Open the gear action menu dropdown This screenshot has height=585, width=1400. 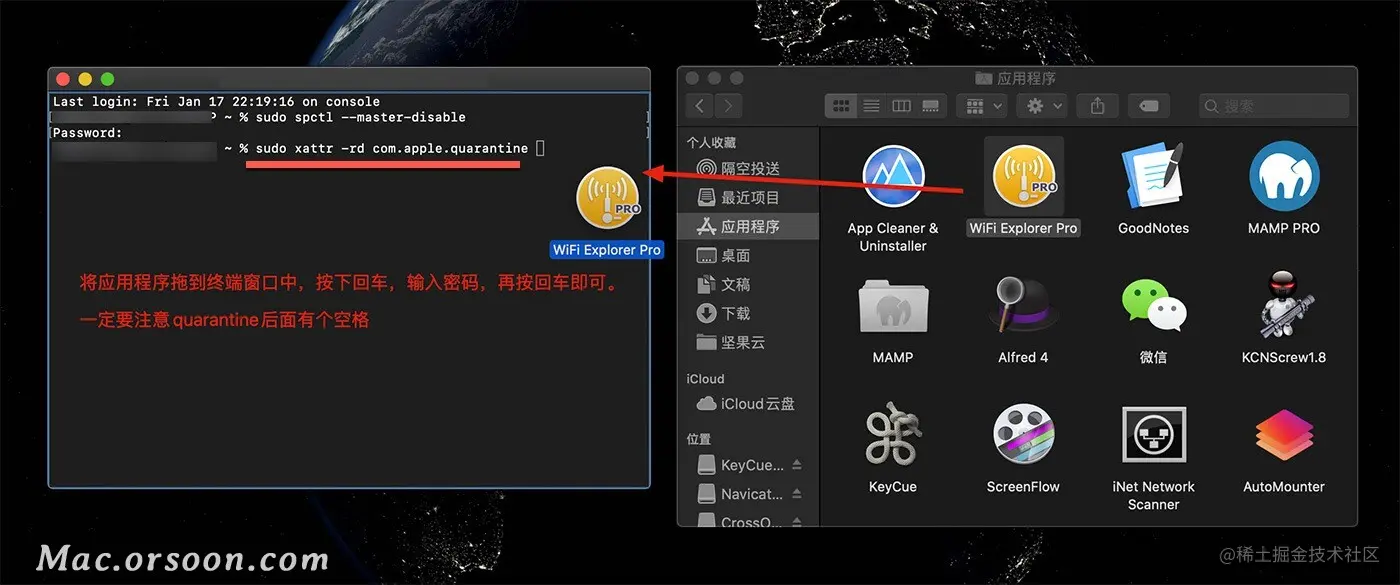click(x=1042, y=105)
